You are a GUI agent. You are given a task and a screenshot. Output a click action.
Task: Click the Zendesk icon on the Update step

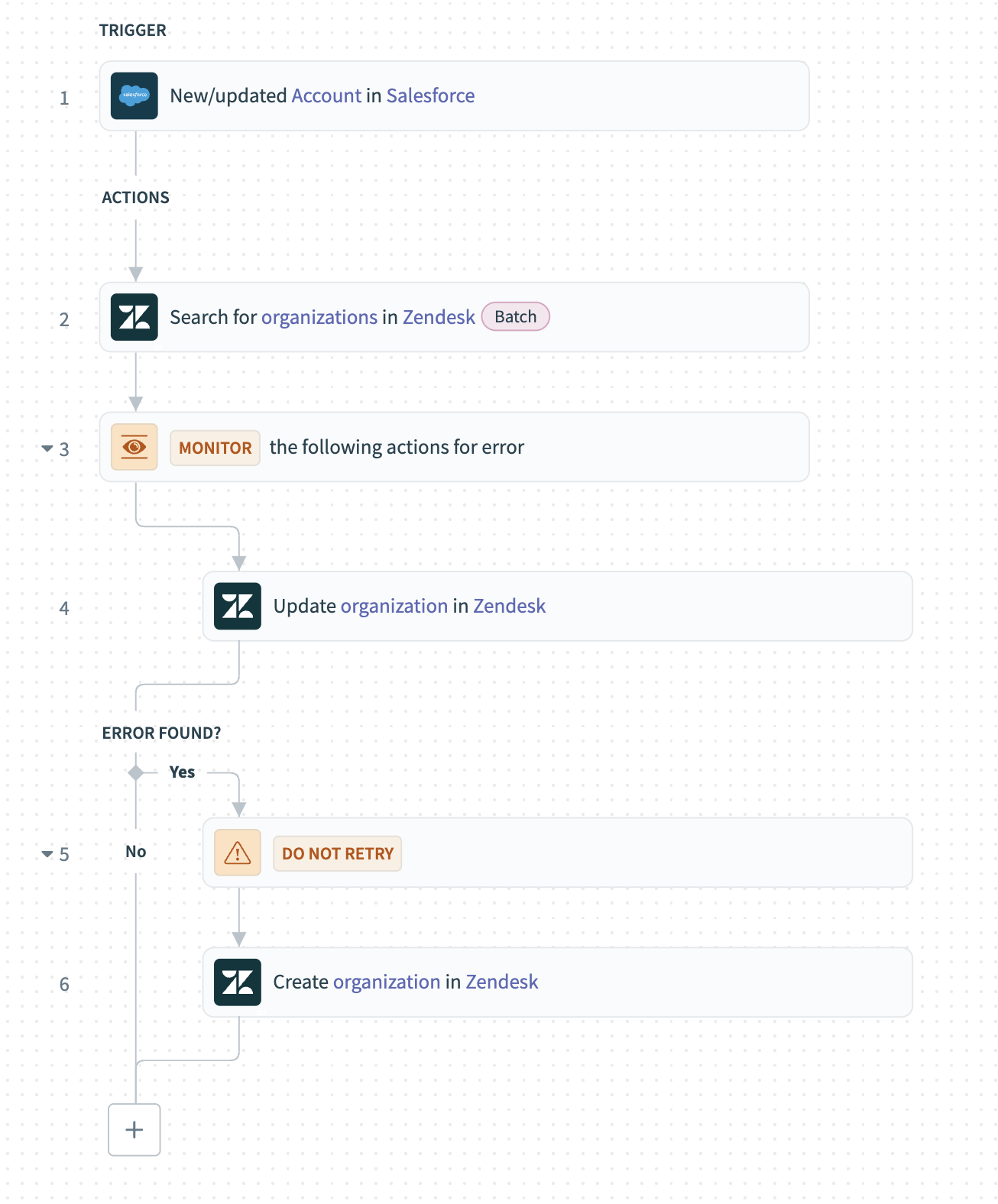(x=238, y=607)
